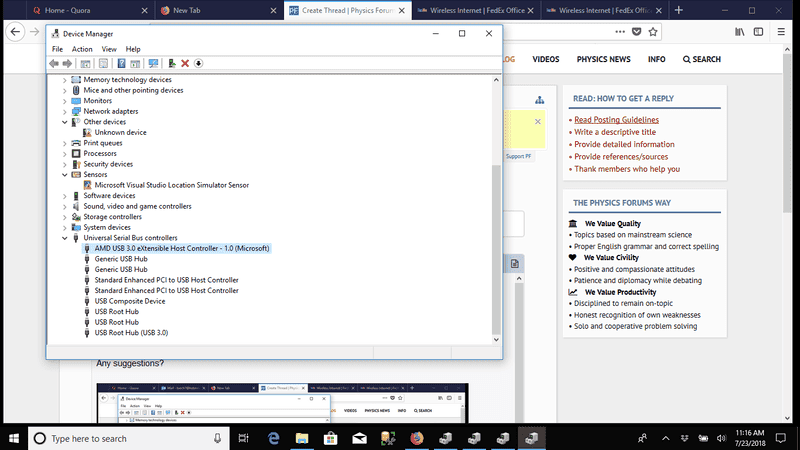Click the red X uninstall device toolbar icon

[x=185, y=63]
